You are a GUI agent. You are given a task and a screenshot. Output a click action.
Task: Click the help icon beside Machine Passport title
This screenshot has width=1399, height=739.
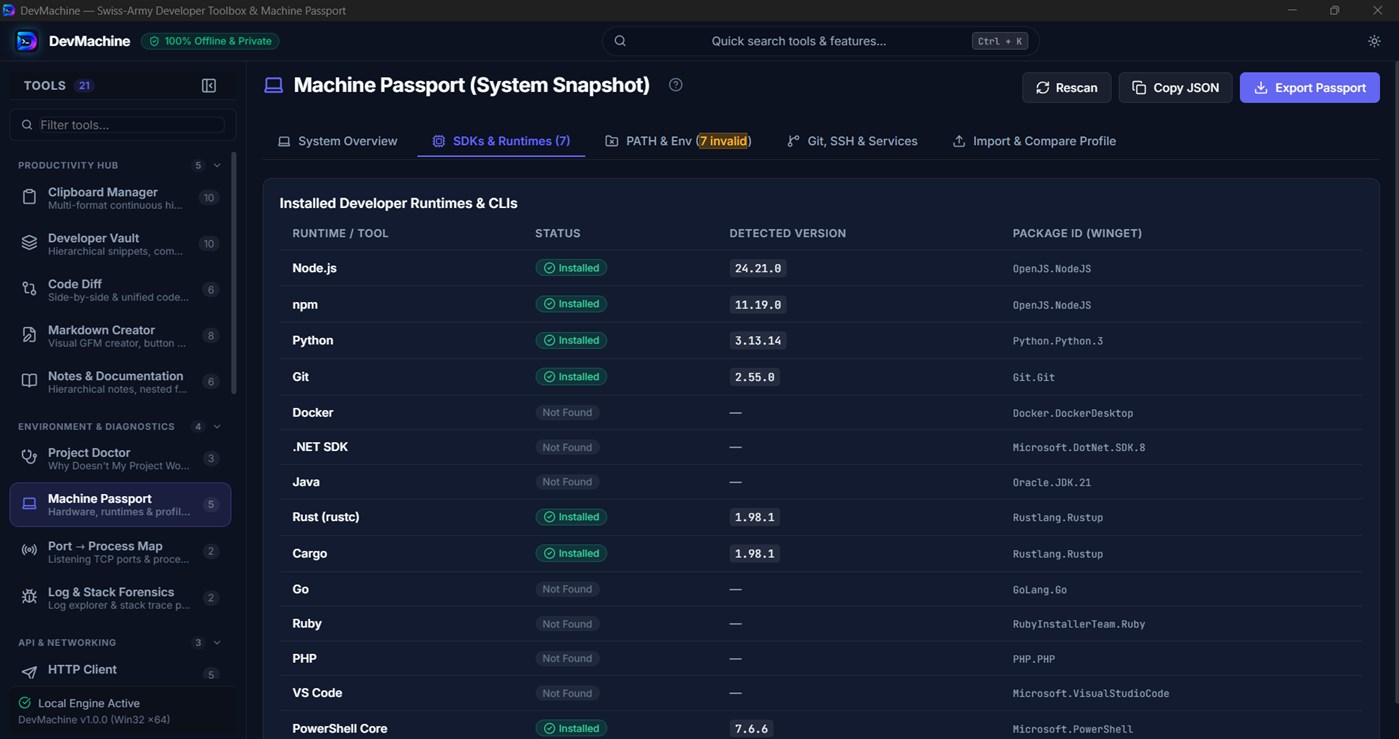676,85
